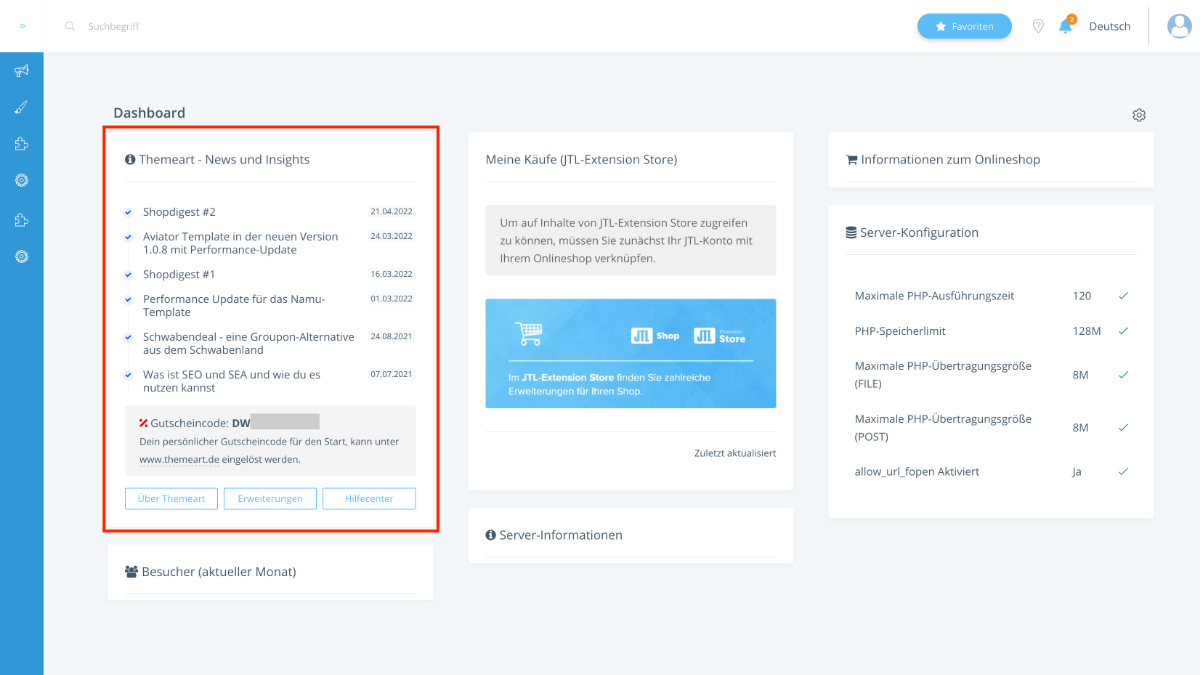
Task: Open the dashboard settings gear icon
Action: (1139, 115)
